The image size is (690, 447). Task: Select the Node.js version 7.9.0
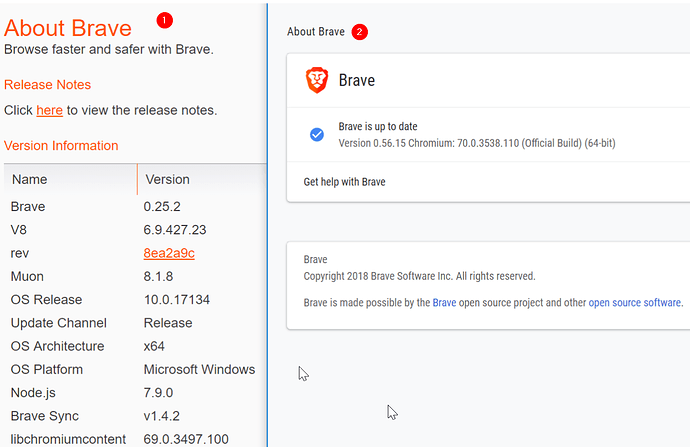point(158,393)
